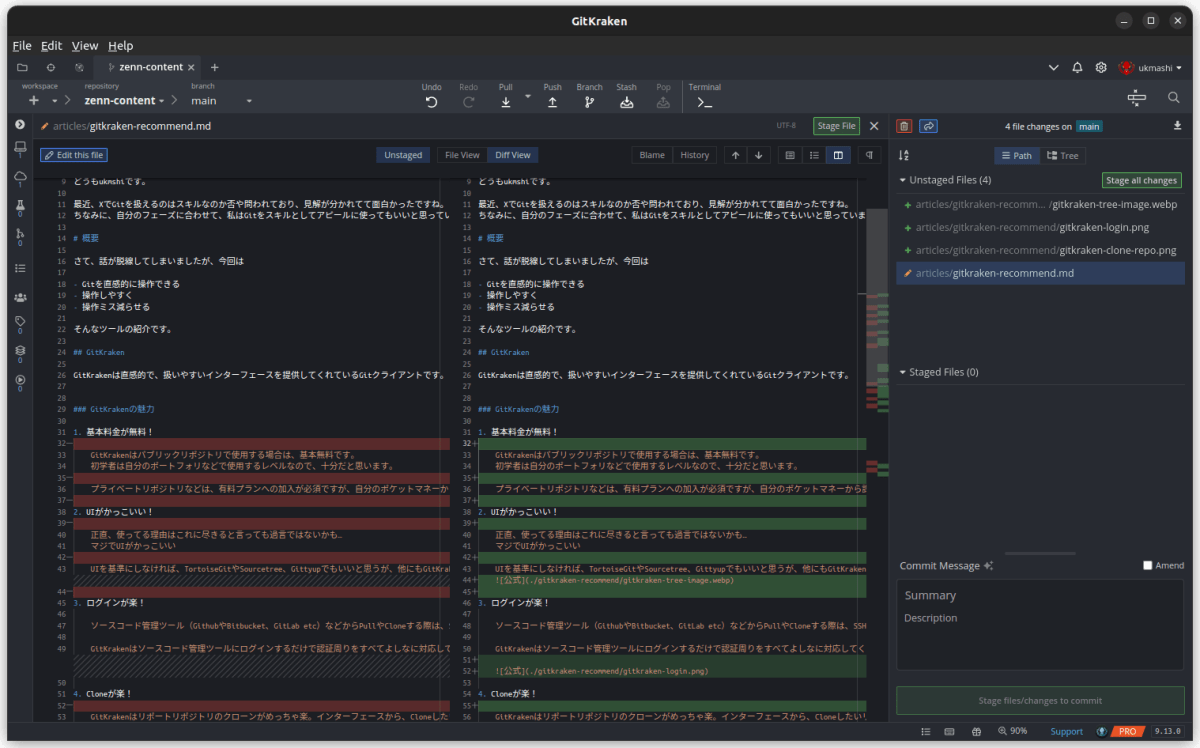The image size is (1200, 748).
Task: Discard all changes with red trash icon
Action: tap(904, 126)
